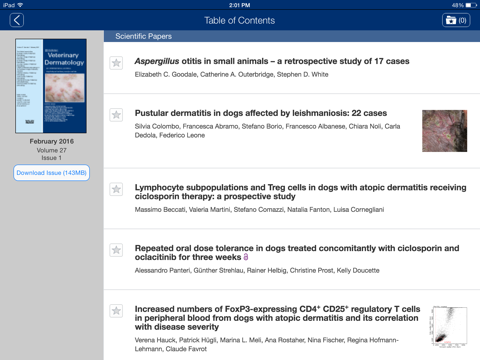This screenshot has height=360, width=480.
Task: Tap the Issue 1 label
Action: click(52, 158)
